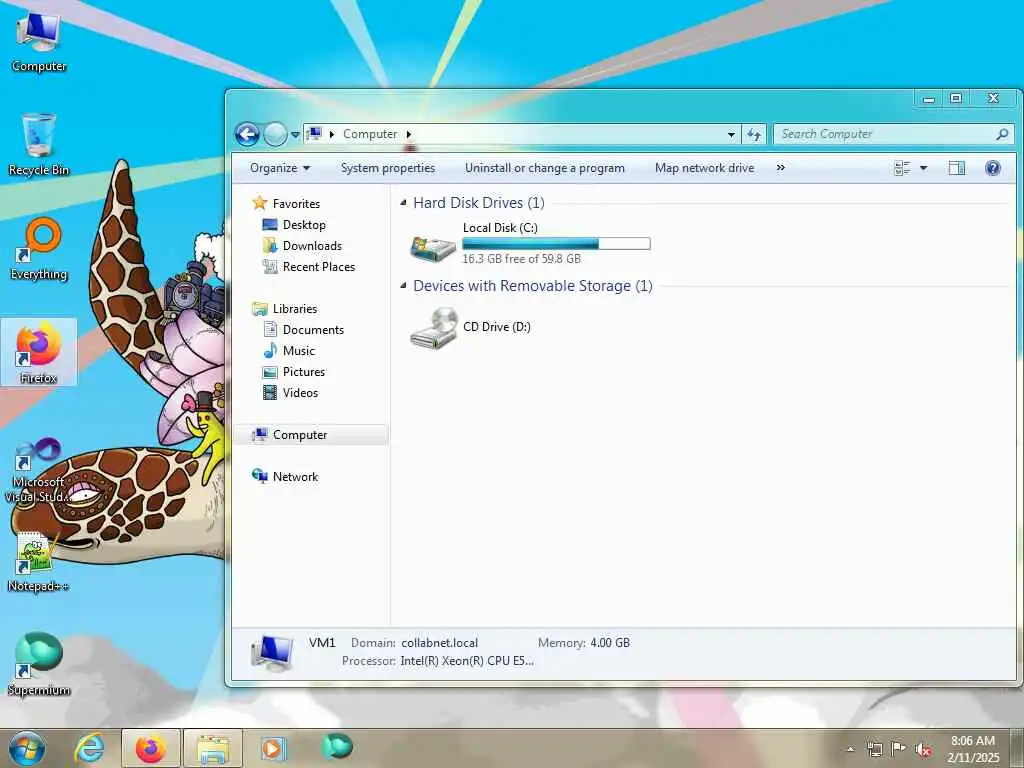Image resolution: width=1024 pixels, height=768 pixels.
Task: Select the Supermium desktop shortcut
Action: (39, 664)
